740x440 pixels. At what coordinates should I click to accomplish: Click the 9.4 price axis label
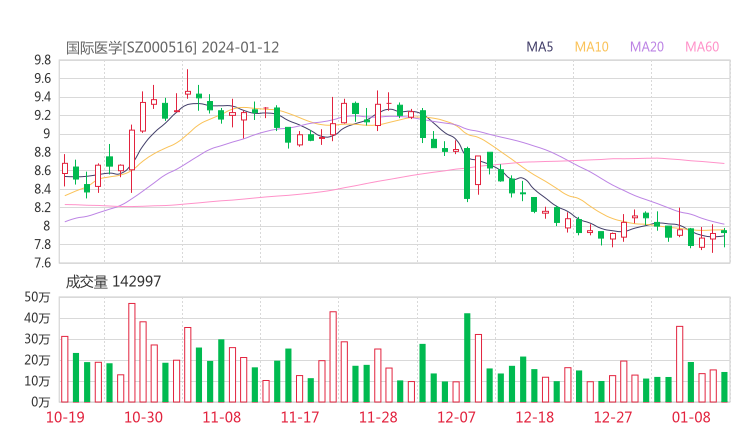click(42, 97)
